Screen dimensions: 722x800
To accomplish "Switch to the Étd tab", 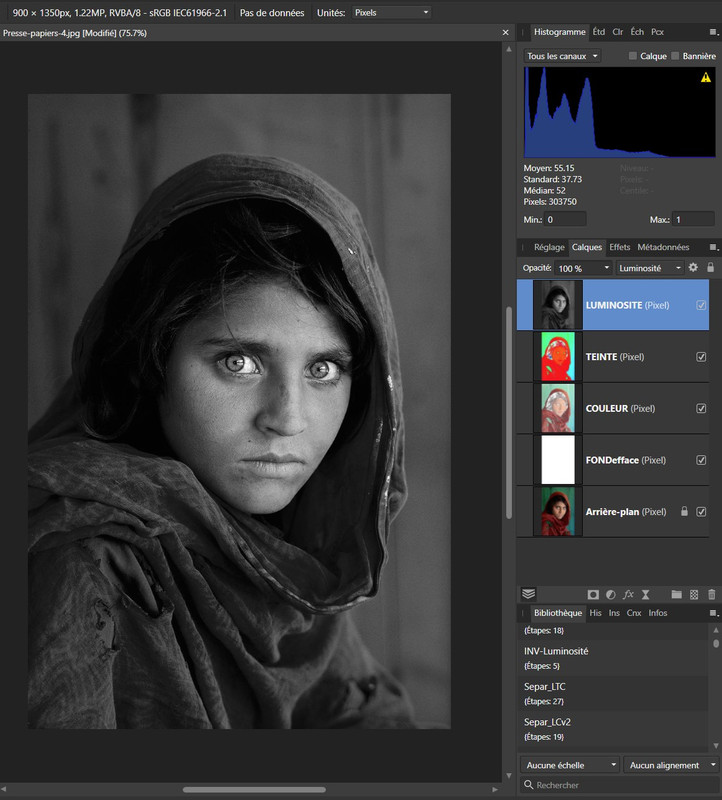I will 599,32.
